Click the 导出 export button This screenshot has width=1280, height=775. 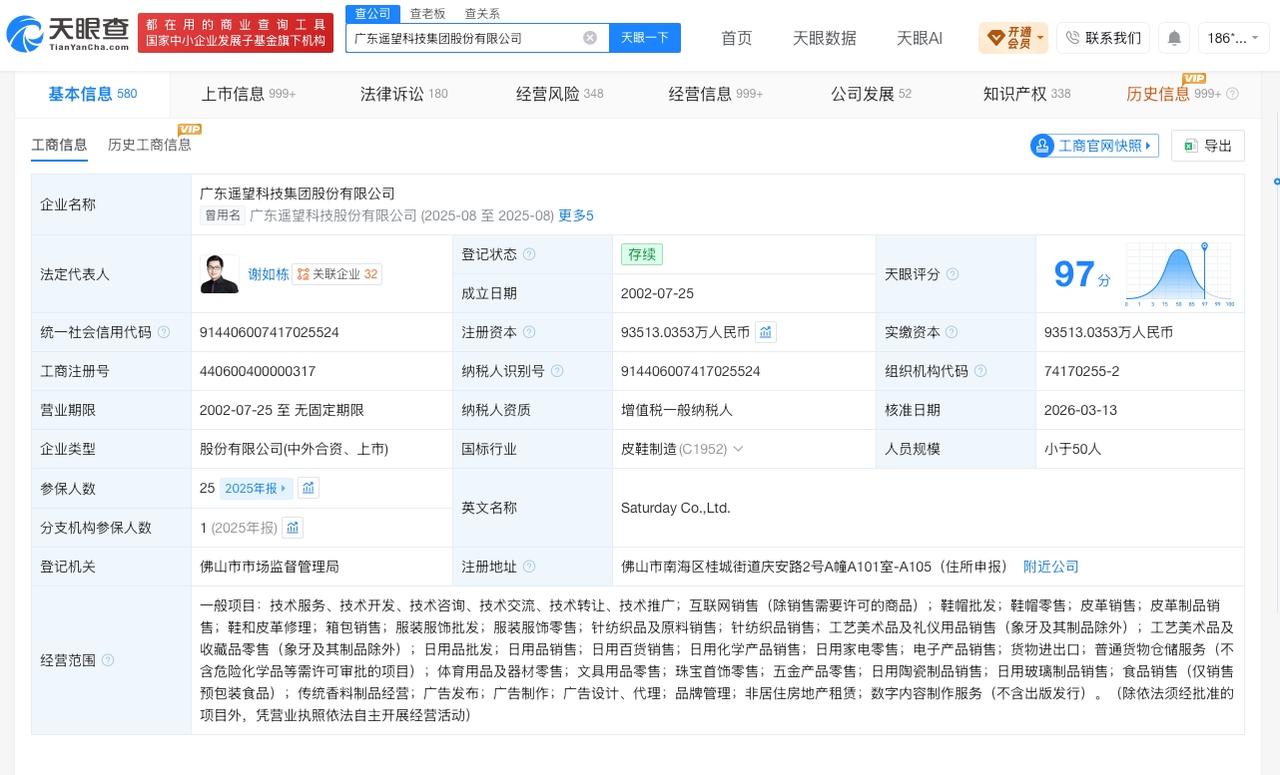1208,146
